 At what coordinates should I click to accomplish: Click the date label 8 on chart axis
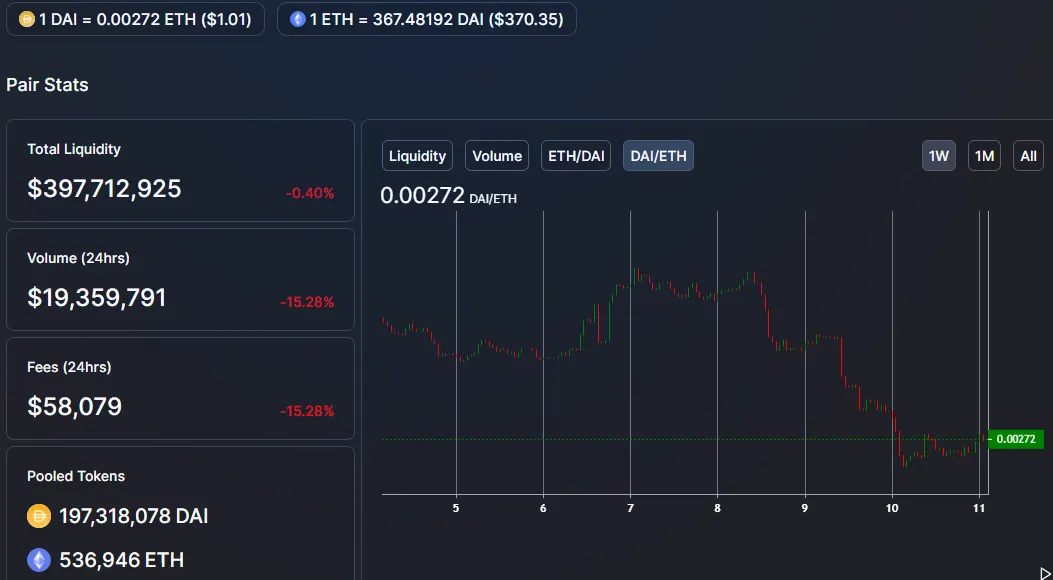(717, 508)
